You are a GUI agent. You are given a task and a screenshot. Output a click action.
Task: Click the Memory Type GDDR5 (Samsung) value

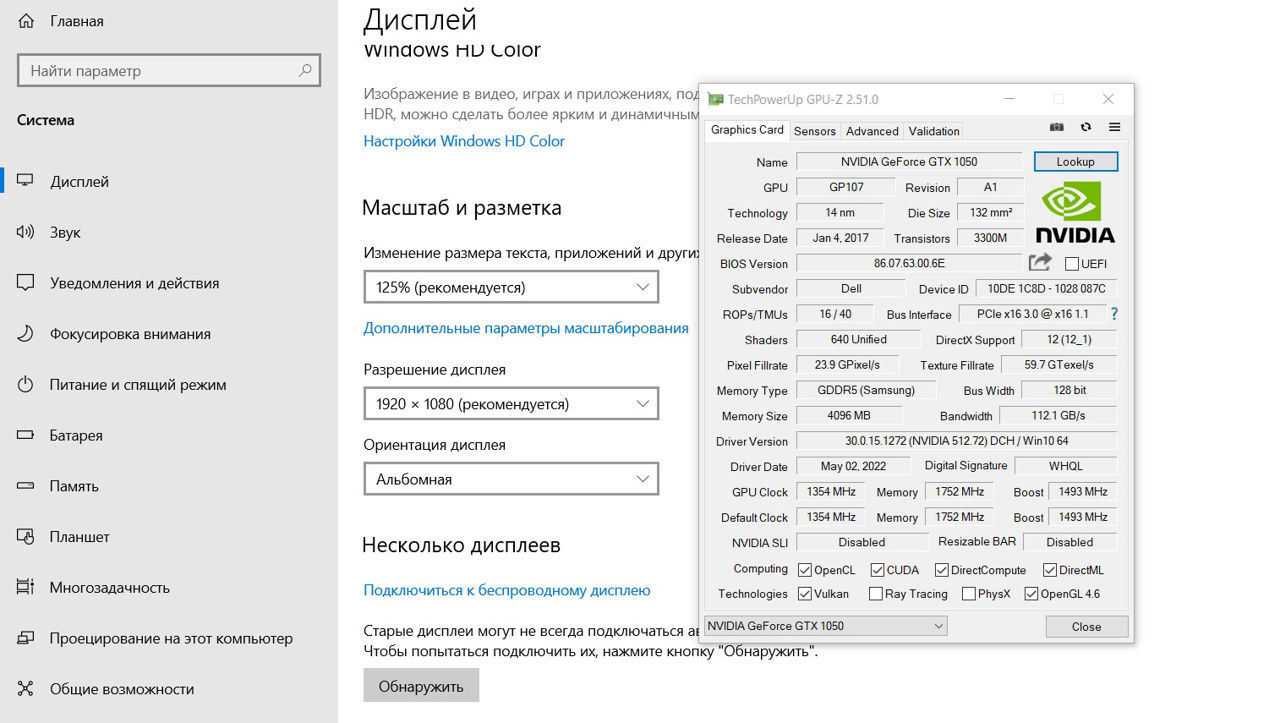(867, 390)
